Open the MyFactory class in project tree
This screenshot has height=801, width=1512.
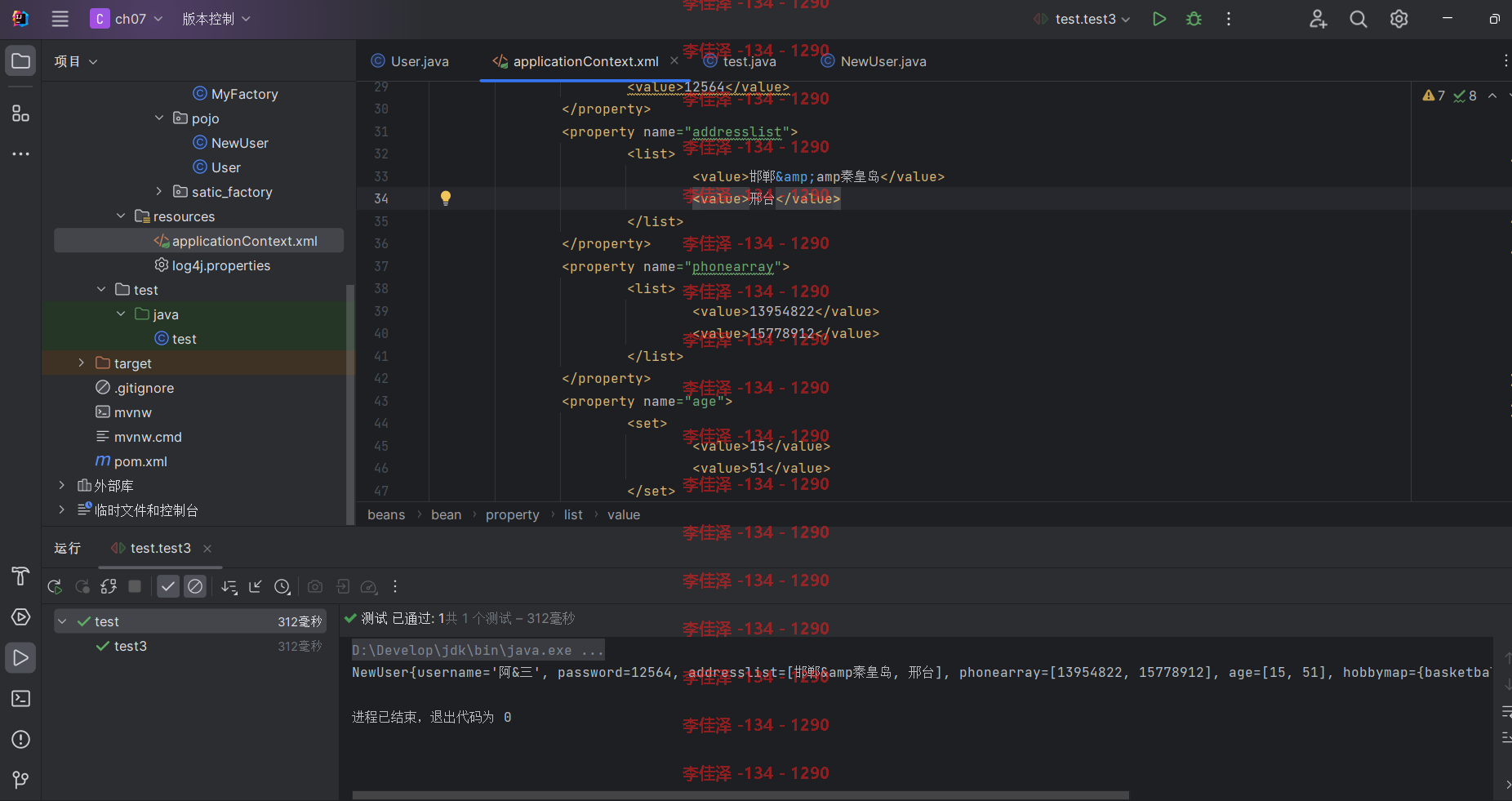pos(235,94)
